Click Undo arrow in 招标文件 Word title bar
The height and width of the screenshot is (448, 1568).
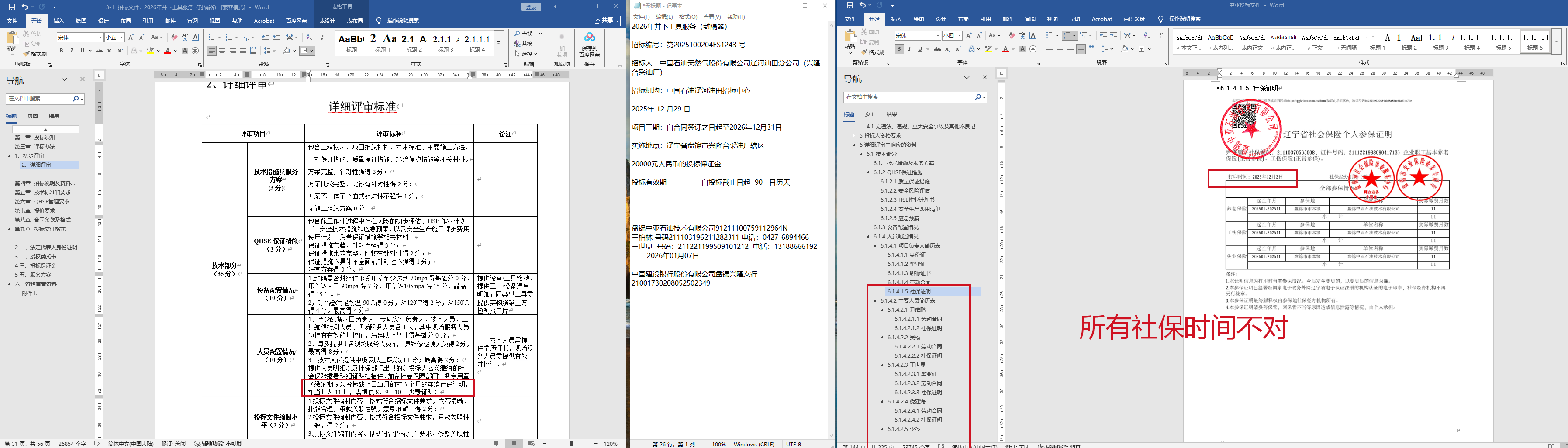(25, 7)
